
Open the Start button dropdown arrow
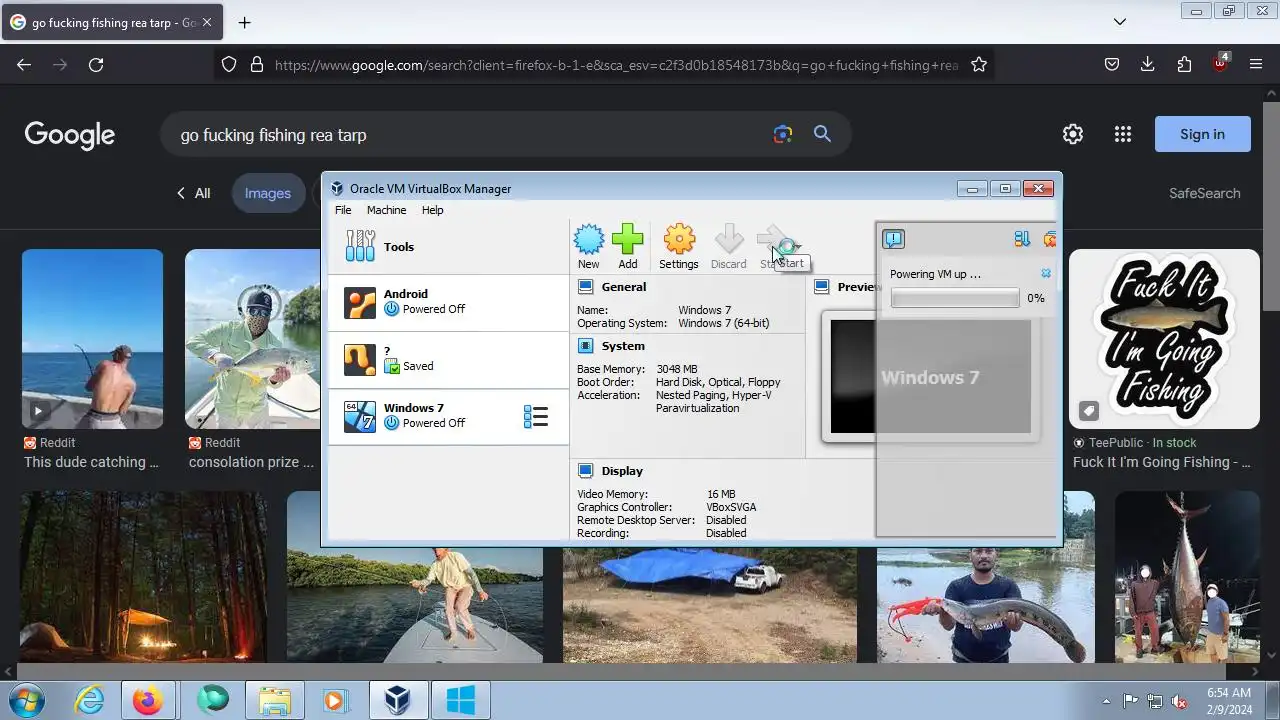[x=797, y=247]
